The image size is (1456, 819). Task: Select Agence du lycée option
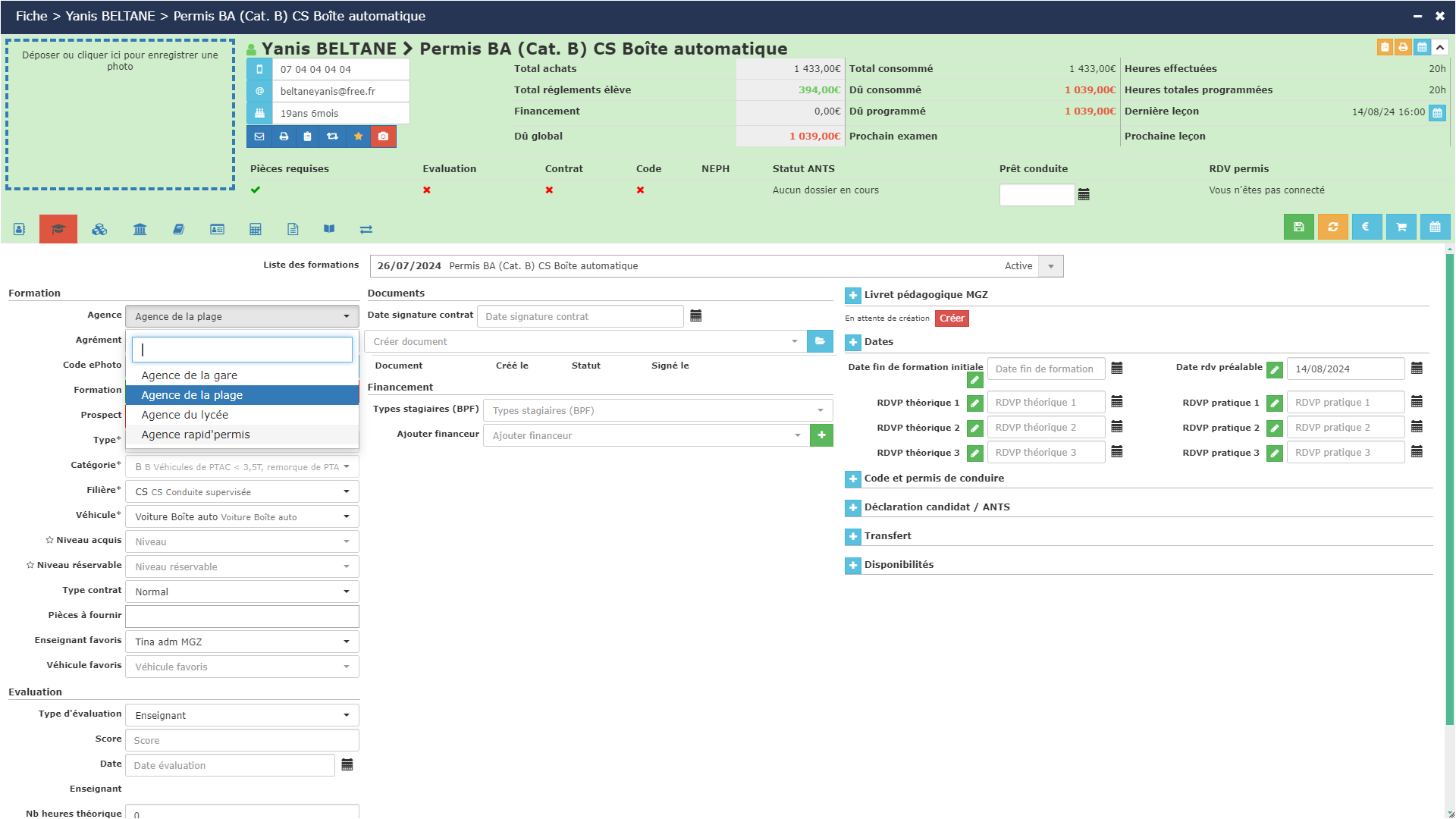click(242, 415)
